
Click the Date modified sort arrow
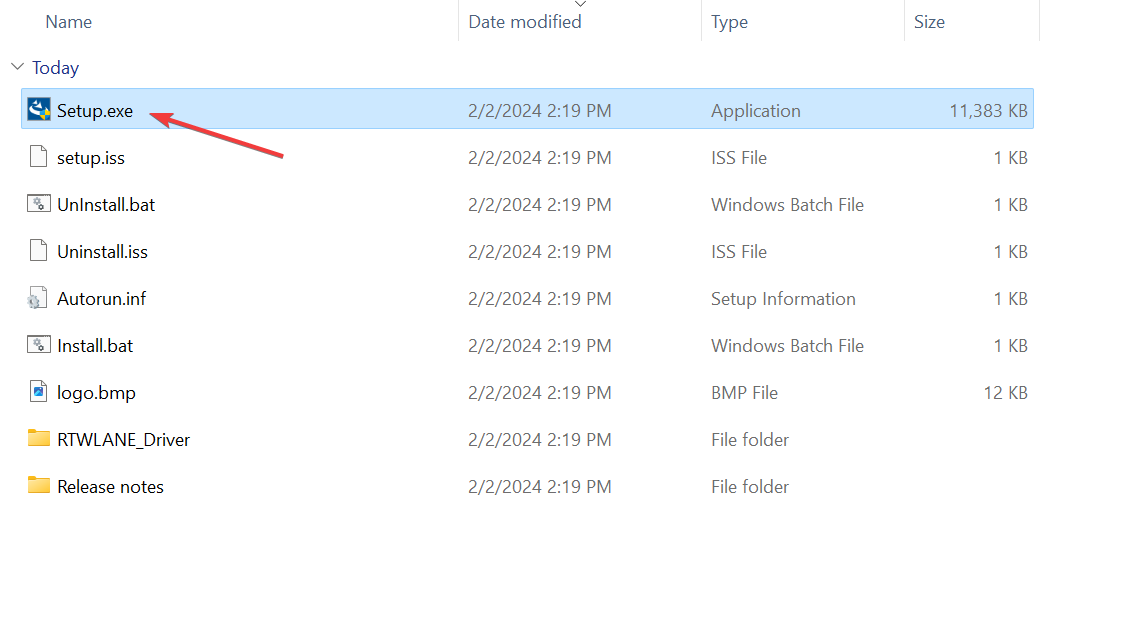pos(580,5)
